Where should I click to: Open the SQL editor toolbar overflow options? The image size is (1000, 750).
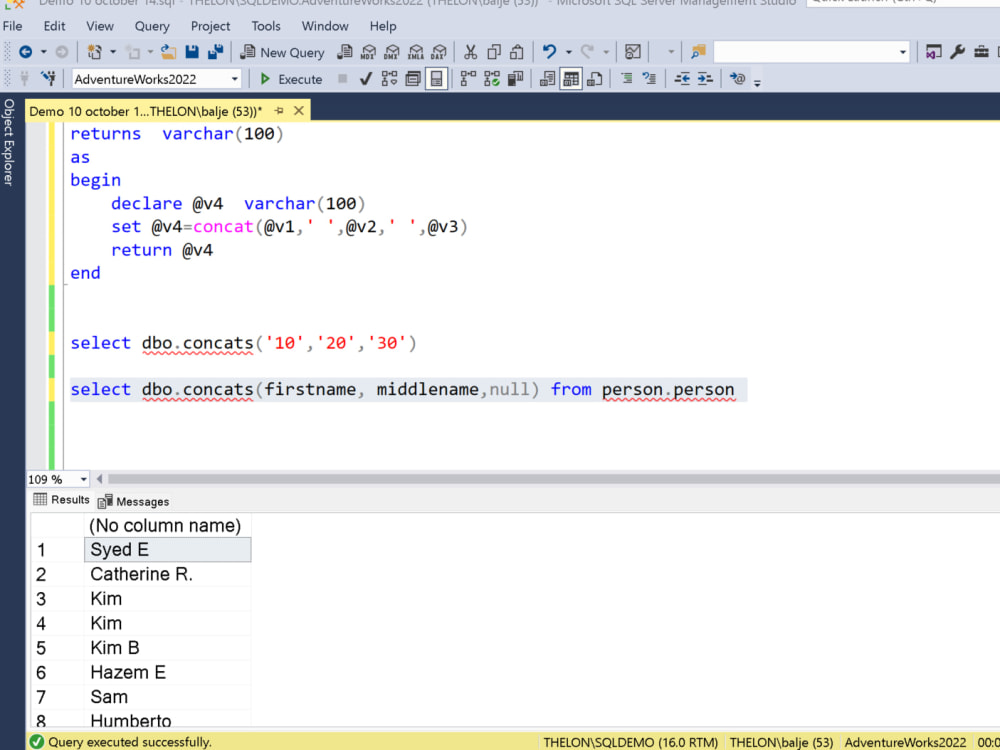click(x=757, y=82)
